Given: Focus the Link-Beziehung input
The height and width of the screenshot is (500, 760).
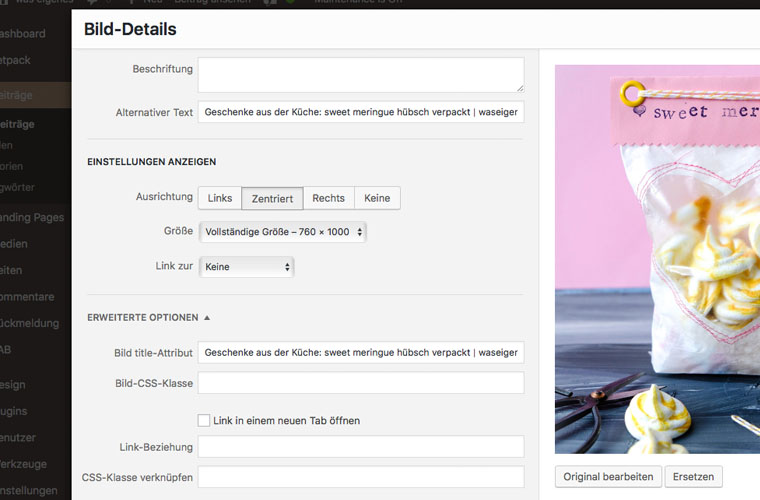Looking at the screenshot, I should (360, 446).
